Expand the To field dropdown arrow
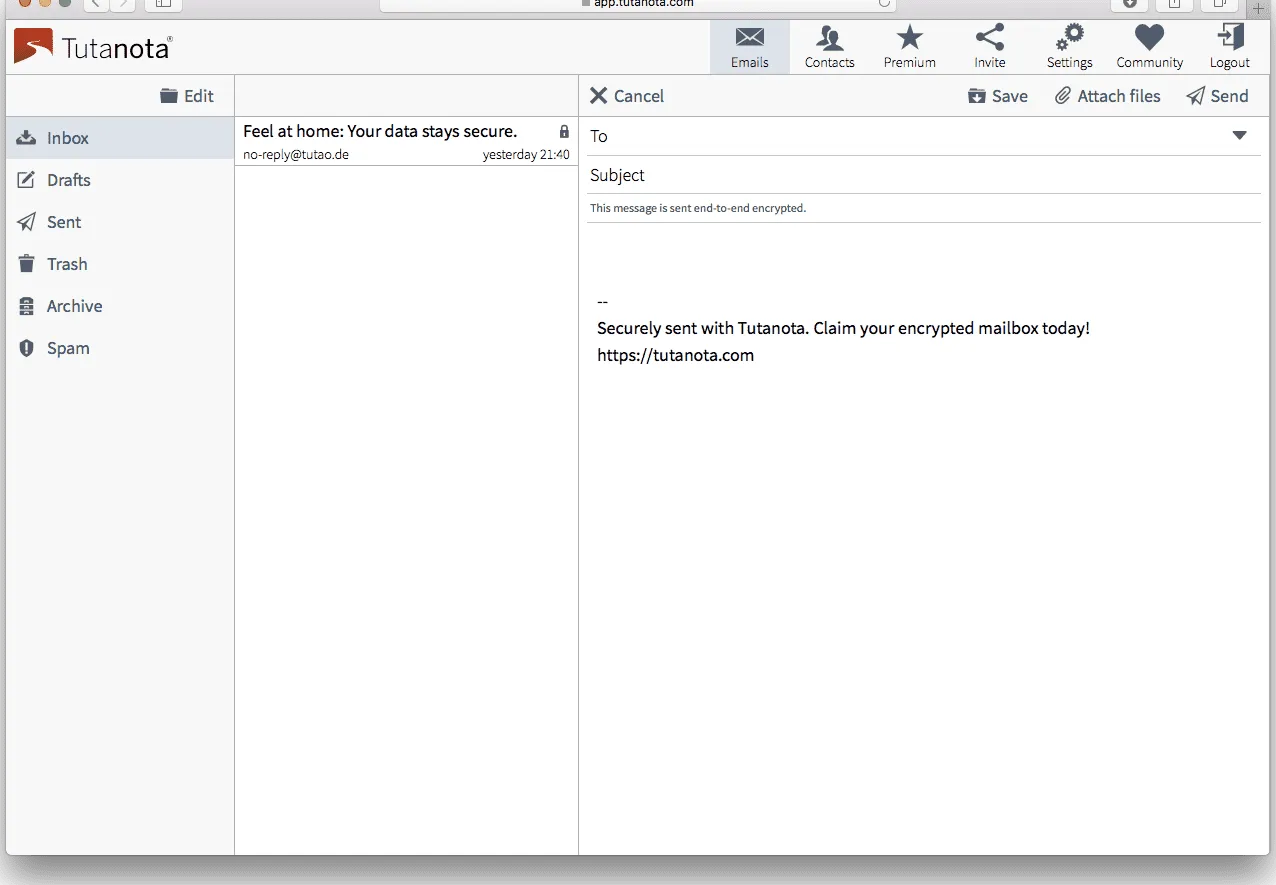The height and width of the screenshot is (885, 1276). pos(1239,136)
